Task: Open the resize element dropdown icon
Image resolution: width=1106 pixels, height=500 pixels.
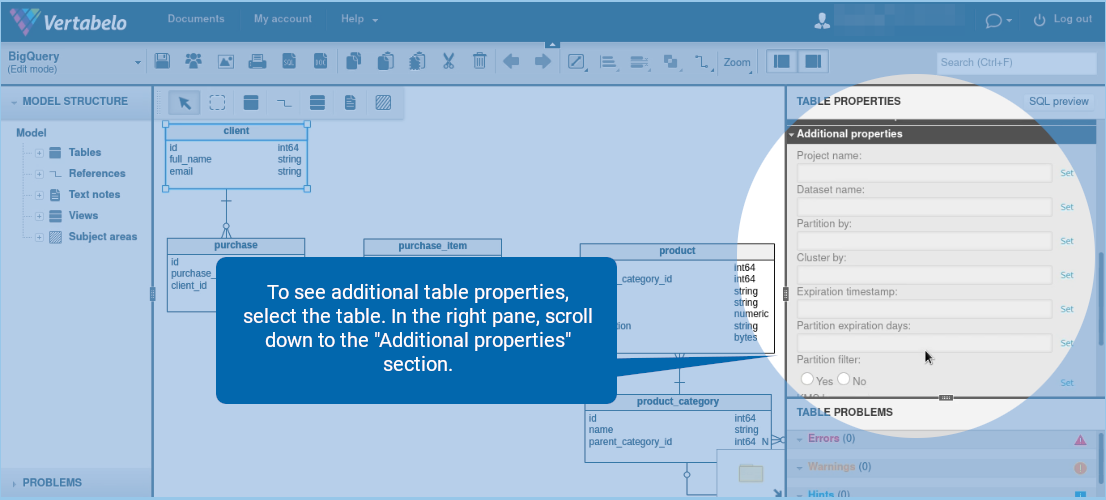Action: [576, 61]
